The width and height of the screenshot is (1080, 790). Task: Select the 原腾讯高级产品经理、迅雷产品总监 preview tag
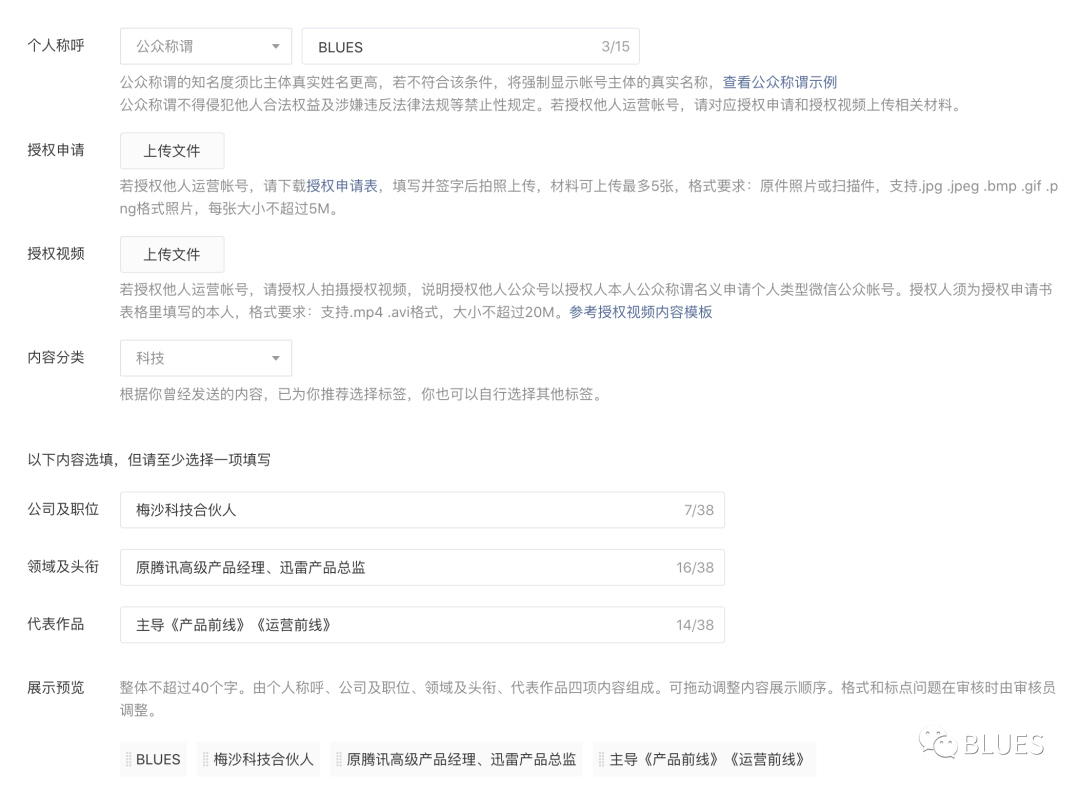click(461, 760)
